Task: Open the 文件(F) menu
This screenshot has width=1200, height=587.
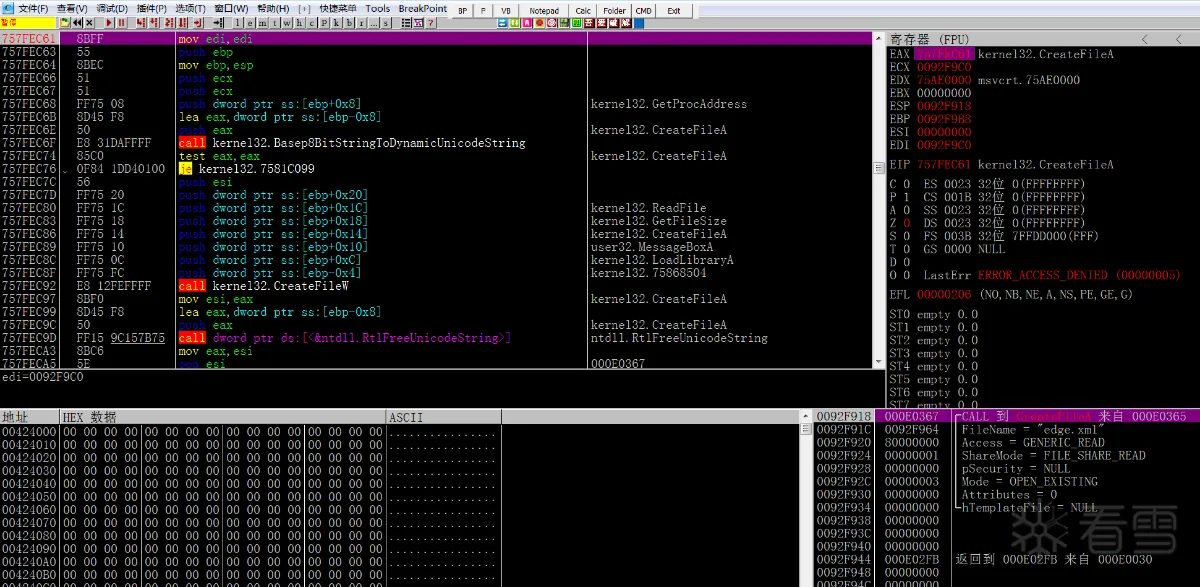Action: (x=33, y=8)
